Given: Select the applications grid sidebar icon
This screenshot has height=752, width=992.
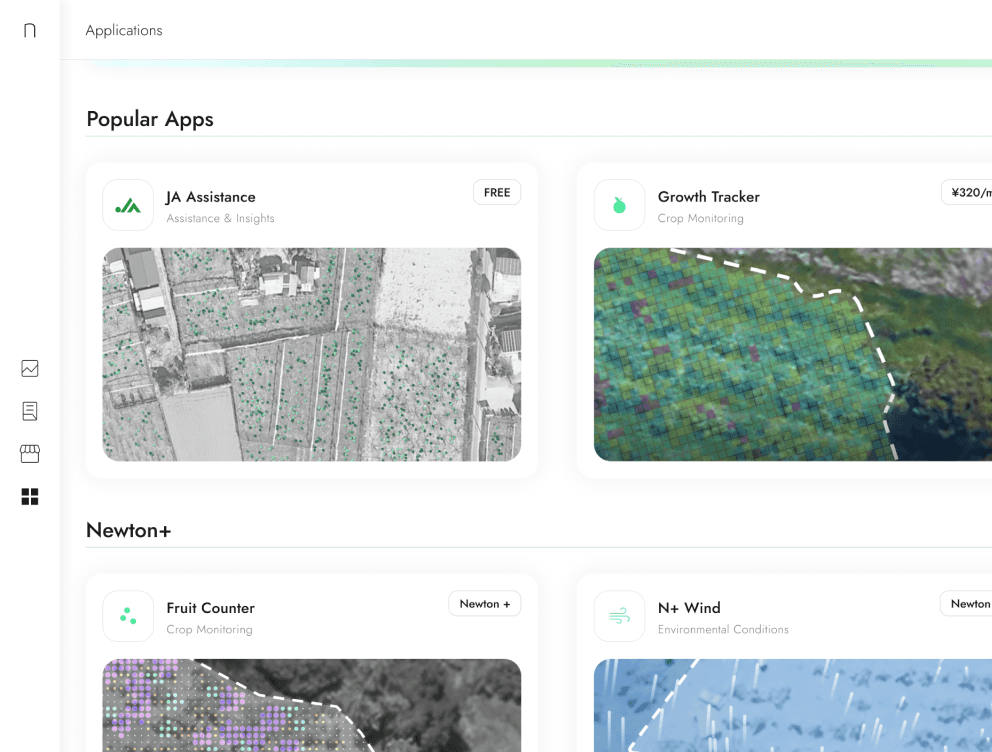Looking at the screenshot, I should [30, 496].
